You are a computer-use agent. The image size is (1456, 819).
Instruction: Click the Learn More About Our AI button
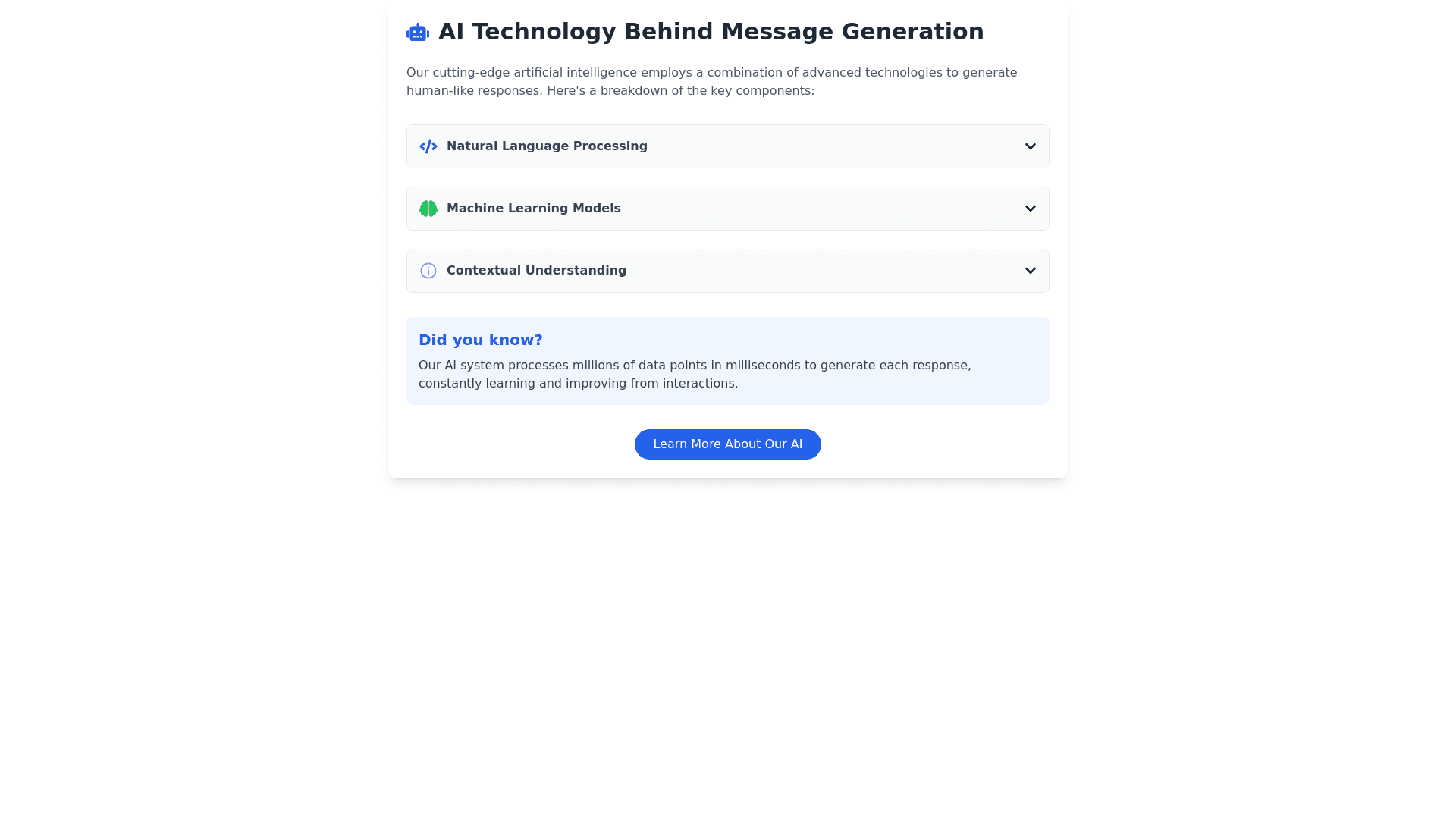click(x=727, y=444)
